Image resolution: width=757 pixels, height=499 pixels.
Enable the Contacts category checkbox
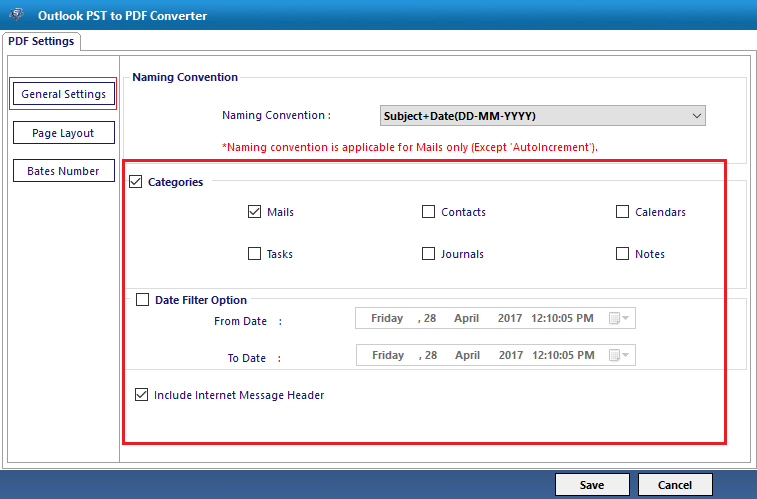(x=428, y=211)
